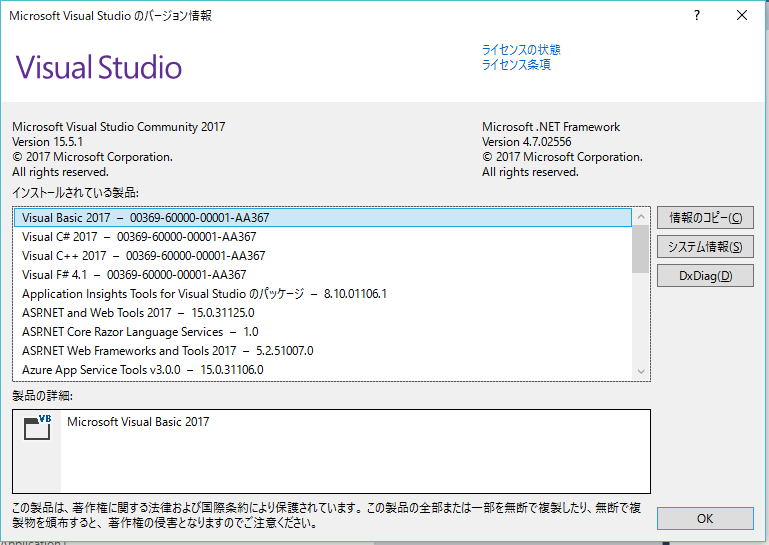Confirm with the OK button
Viewport: 769px width, 545px height.
(705, 519)
